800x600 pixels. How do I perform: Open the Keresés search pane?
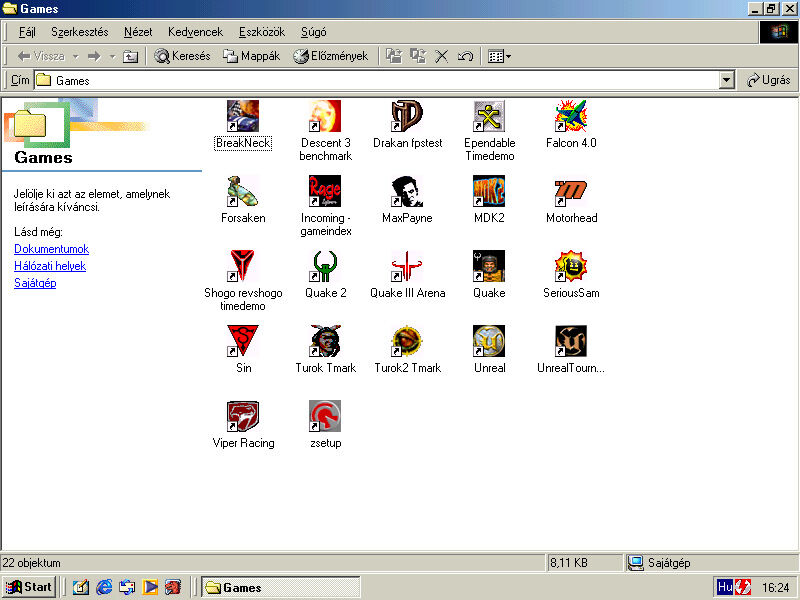click(182, 56)
